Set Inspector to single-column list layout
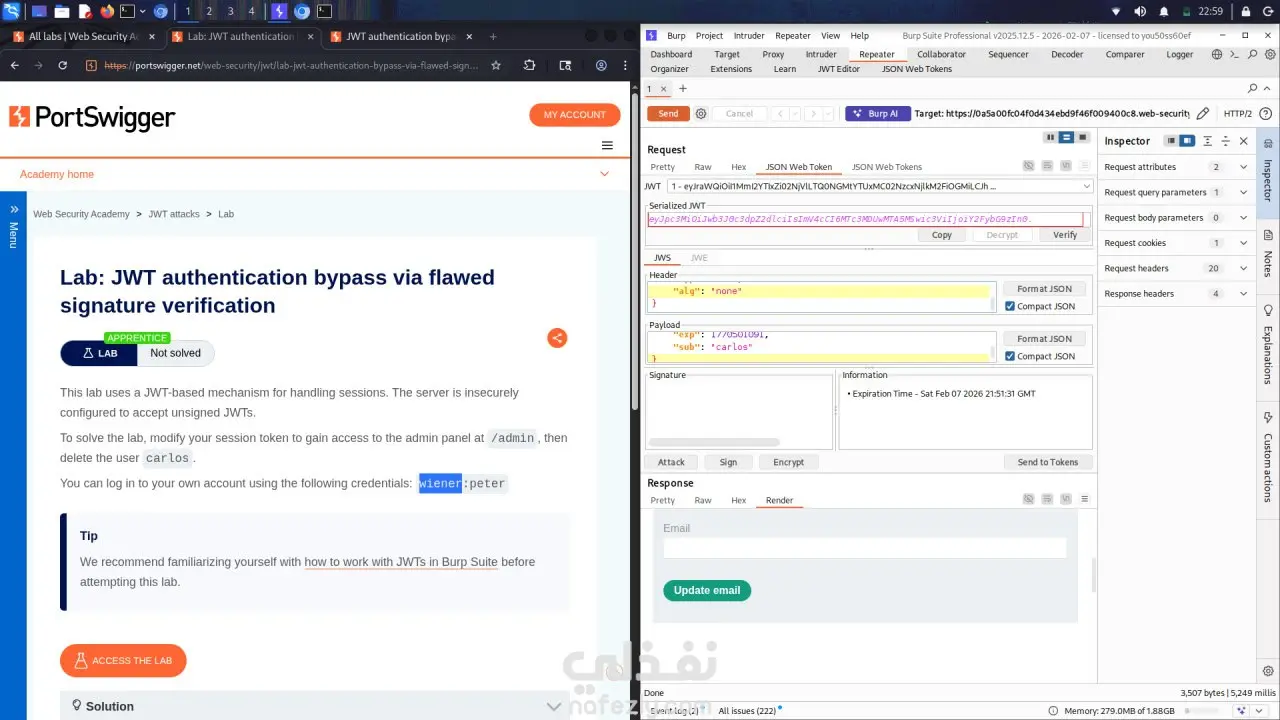Viewport: 1280px width, 720px height. [x=1172, y=141]
